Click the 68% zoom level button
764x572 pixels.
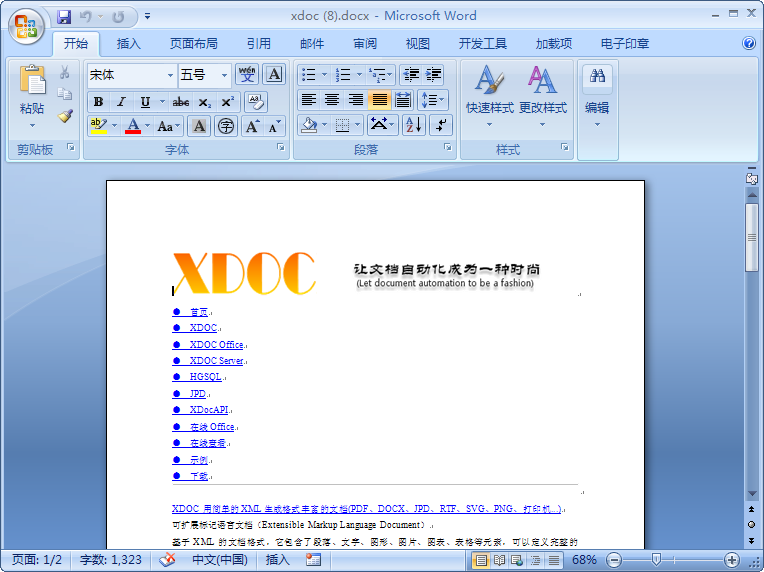[x=584, y=560]
